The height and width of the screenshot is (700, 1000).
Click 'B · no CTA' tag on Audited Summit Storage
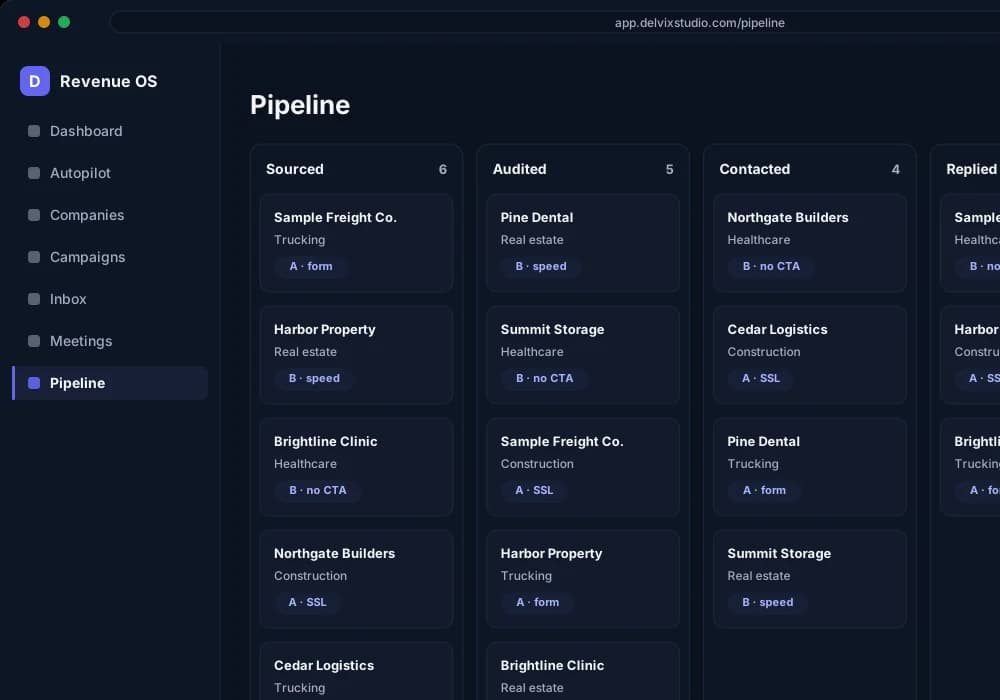pos(544,378)
